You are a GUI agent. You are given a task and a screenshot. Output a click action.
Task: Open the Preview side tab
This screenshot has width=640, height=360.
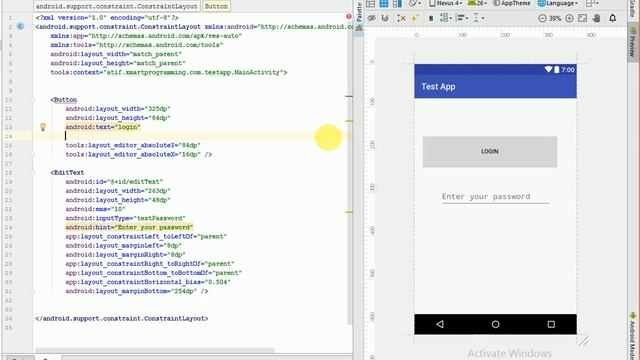click(632, 42)
